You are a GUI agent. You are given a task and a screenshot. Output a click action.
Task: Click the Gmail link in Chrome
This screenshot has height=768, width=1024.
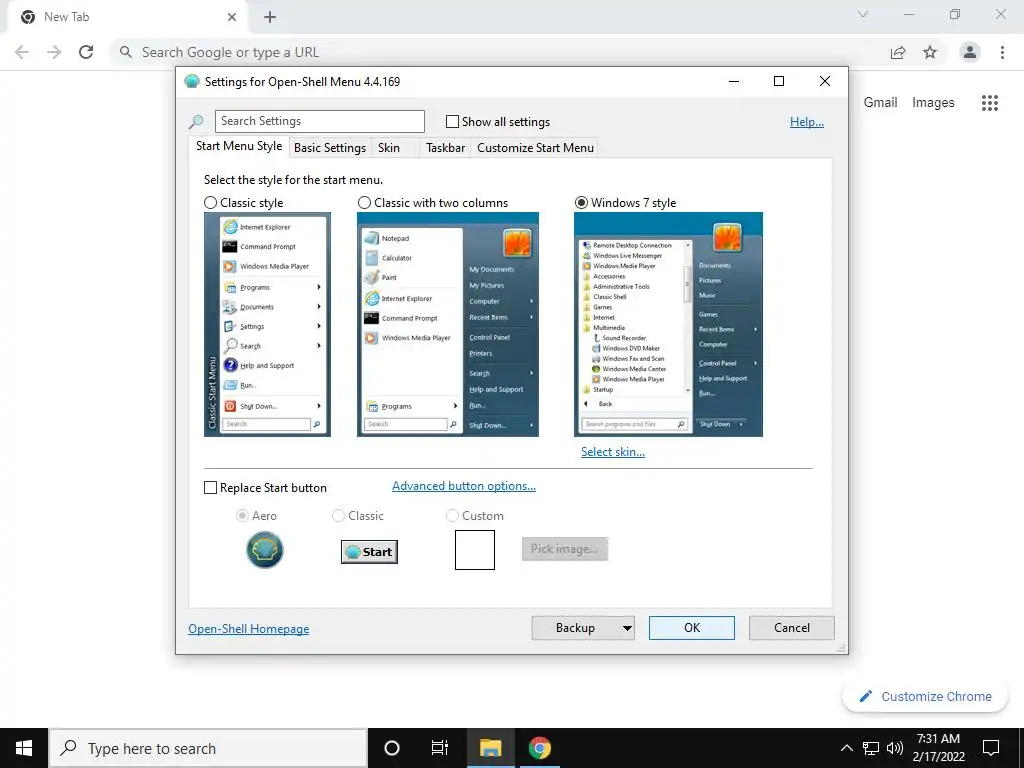coord(880,103)
